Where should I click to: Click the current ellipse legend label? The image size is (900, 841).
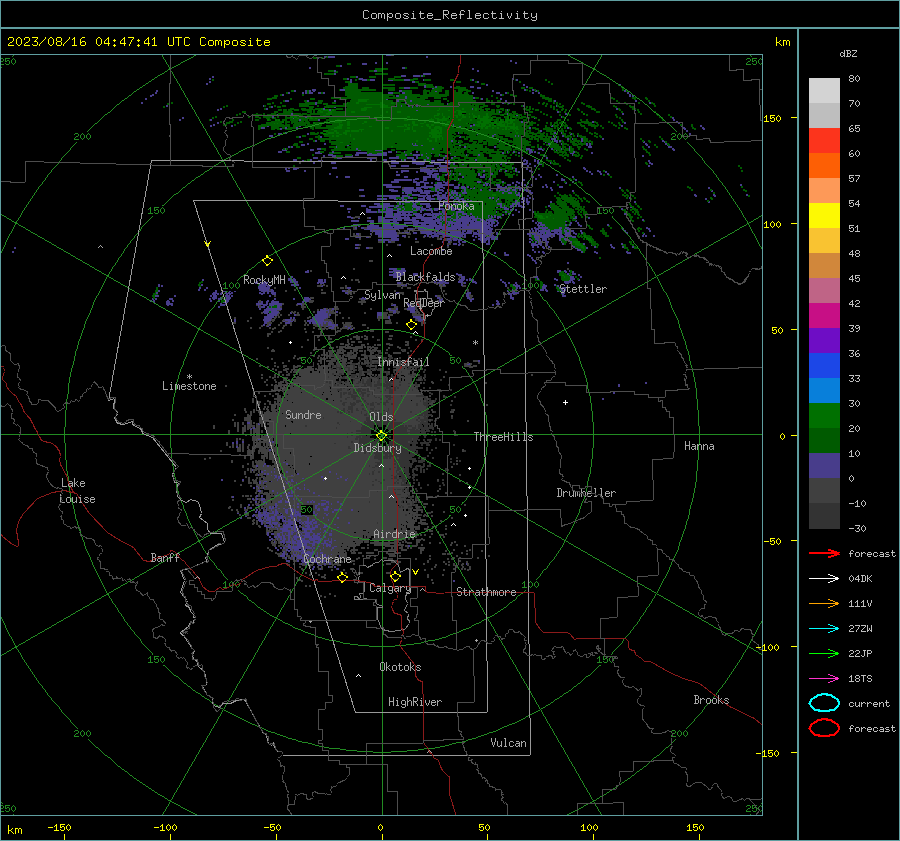tap(869, 703)
